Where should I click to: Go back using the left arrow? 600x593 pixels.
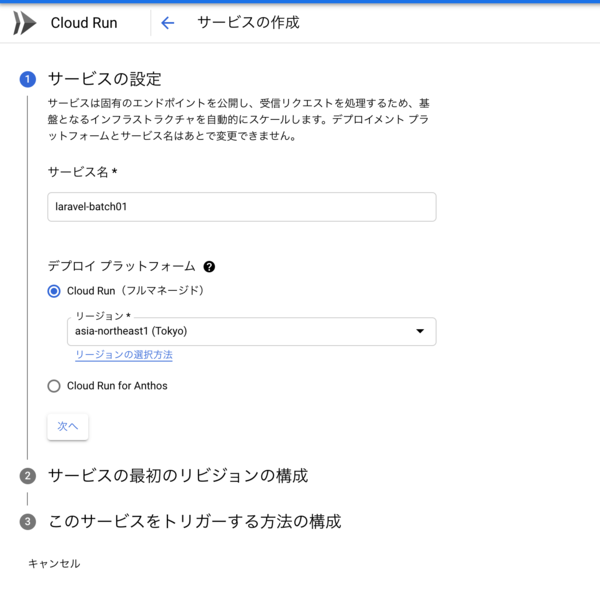[167, 23]
